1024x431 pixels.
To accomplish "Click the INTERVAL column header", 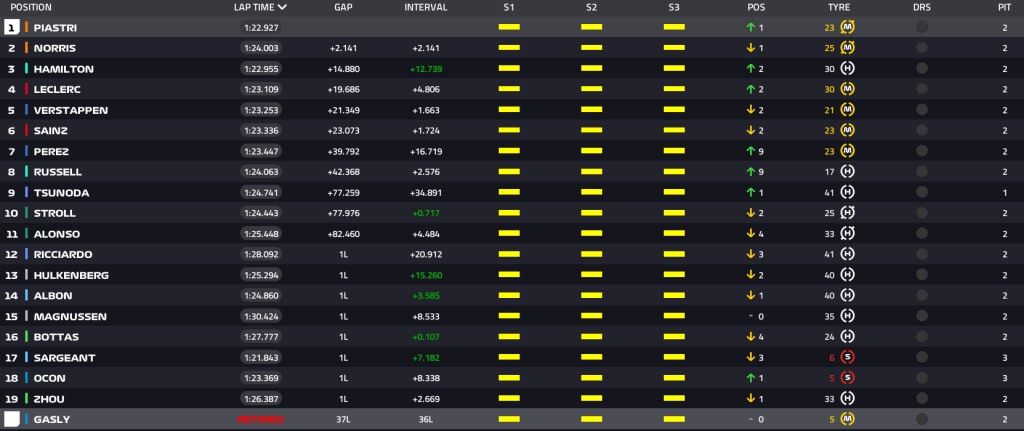I will (x=426, y=8).
